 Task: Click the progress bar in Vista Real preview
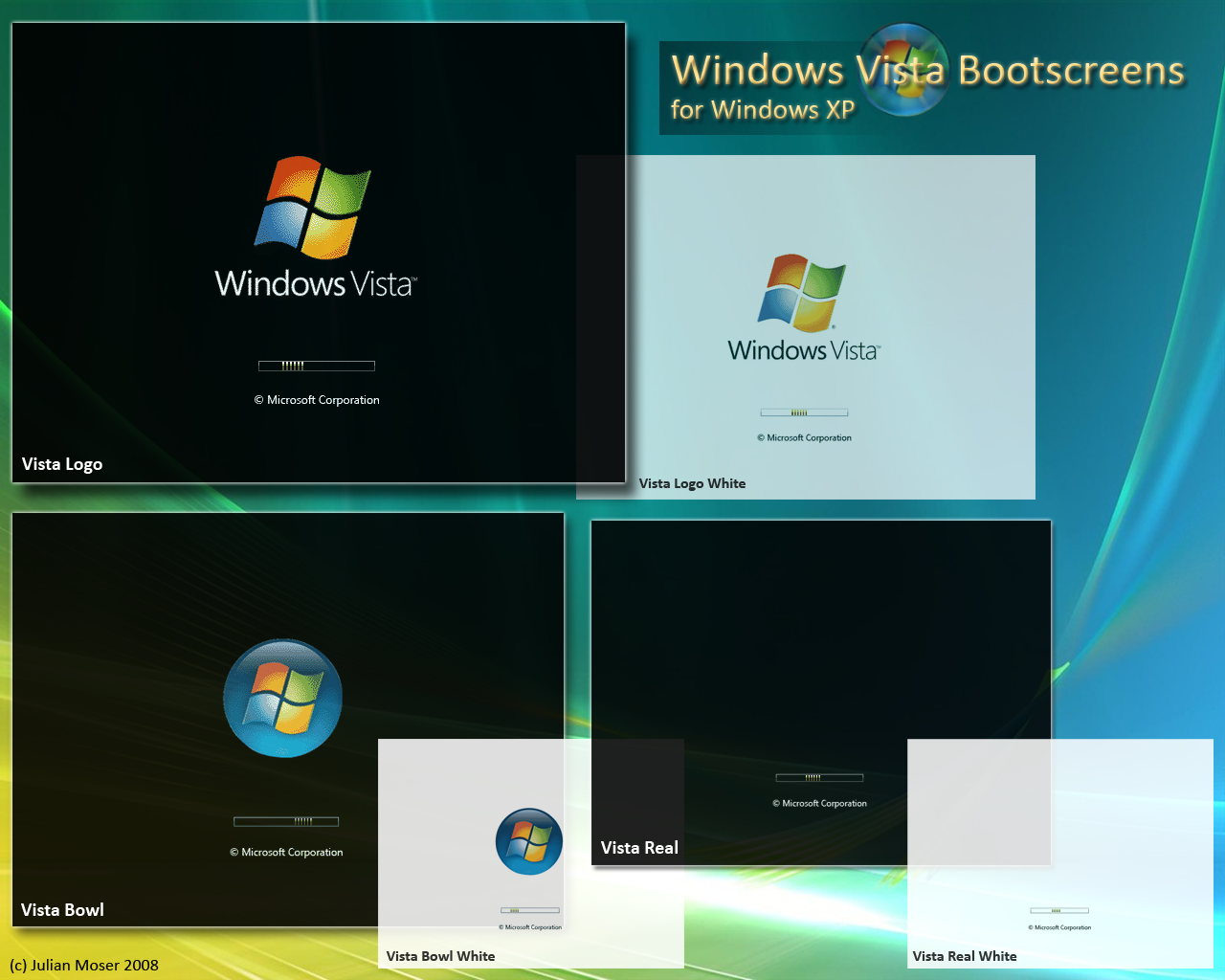point(819,777)
